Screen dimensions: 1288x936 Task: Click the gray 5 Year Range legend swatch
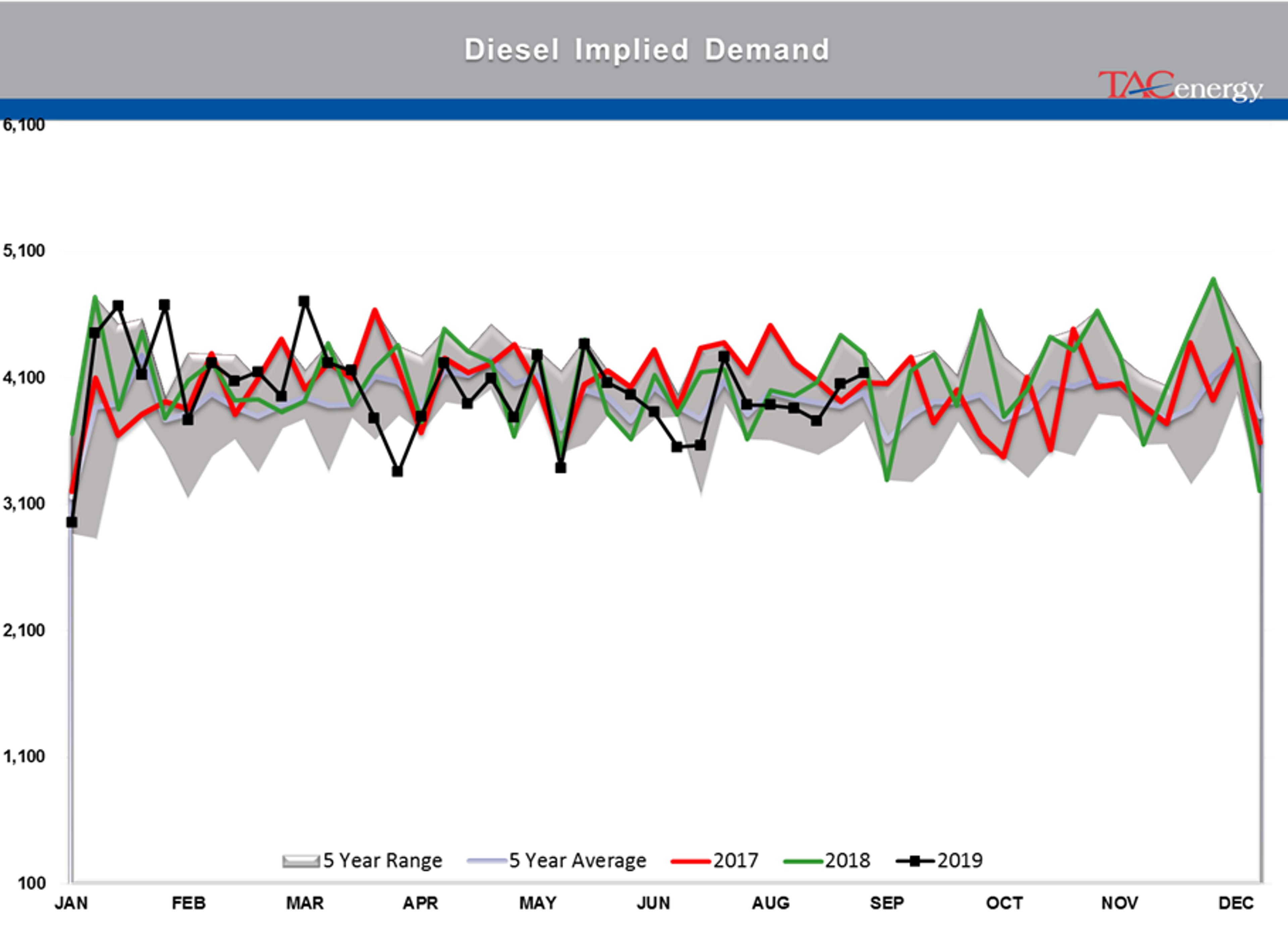click(x=301, y=861)
